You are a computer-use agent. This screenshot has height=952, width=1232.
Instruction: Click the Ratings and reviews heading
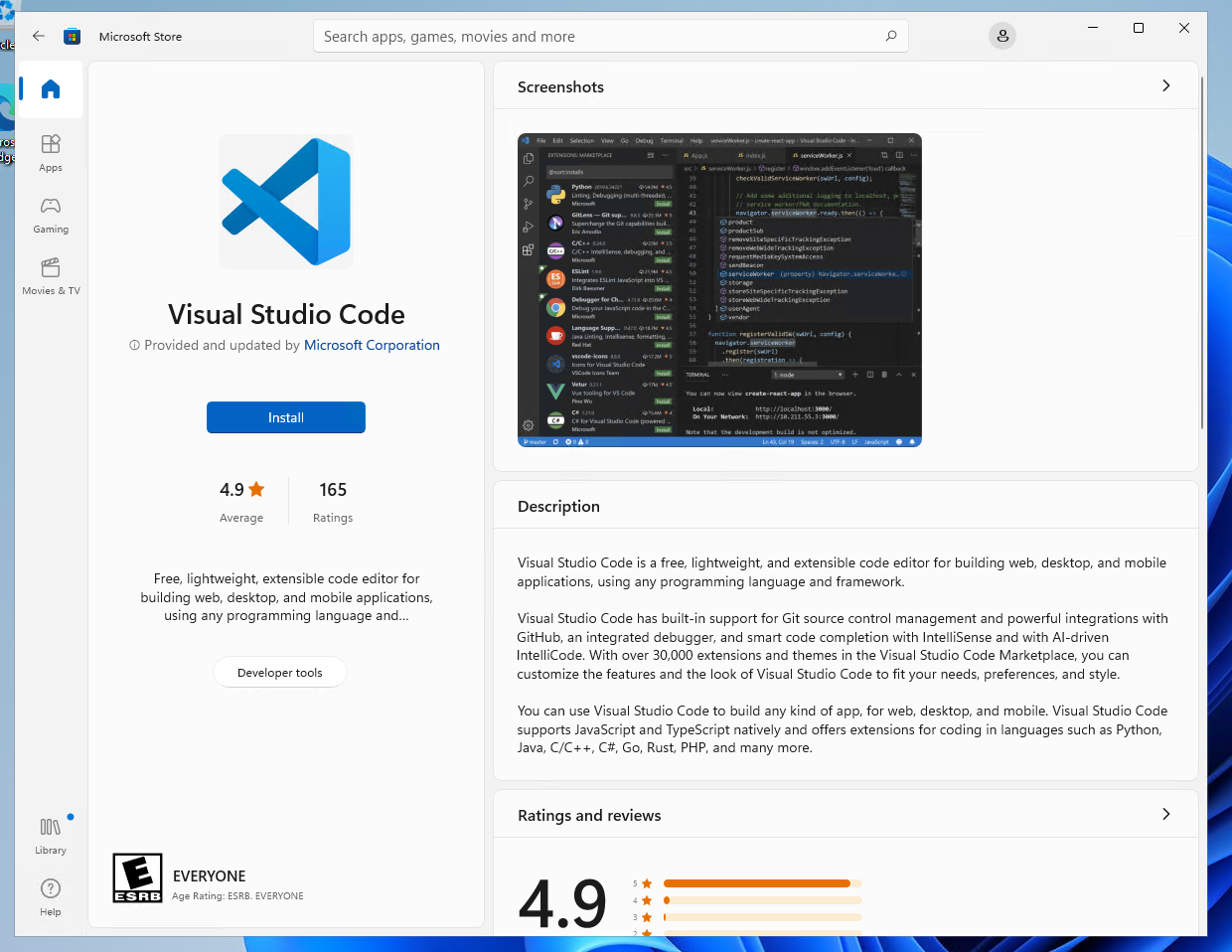pyautogui.click(x=589, y=815)
